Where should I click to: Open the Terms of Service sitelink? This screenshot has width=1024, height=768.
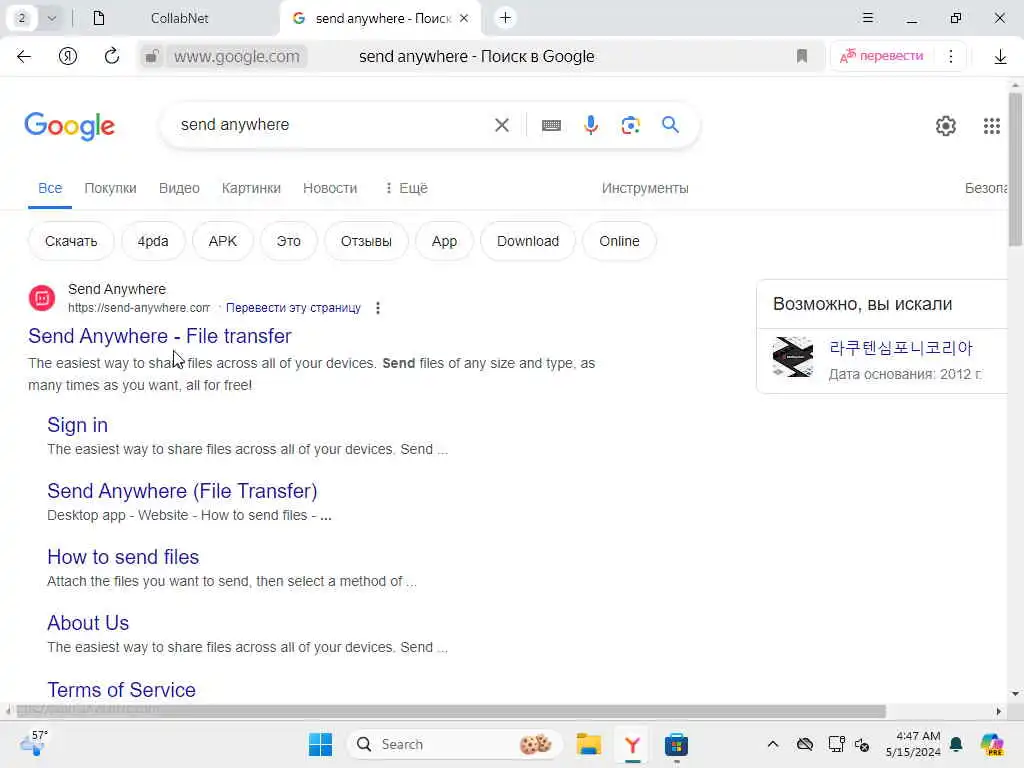point(121,690)
